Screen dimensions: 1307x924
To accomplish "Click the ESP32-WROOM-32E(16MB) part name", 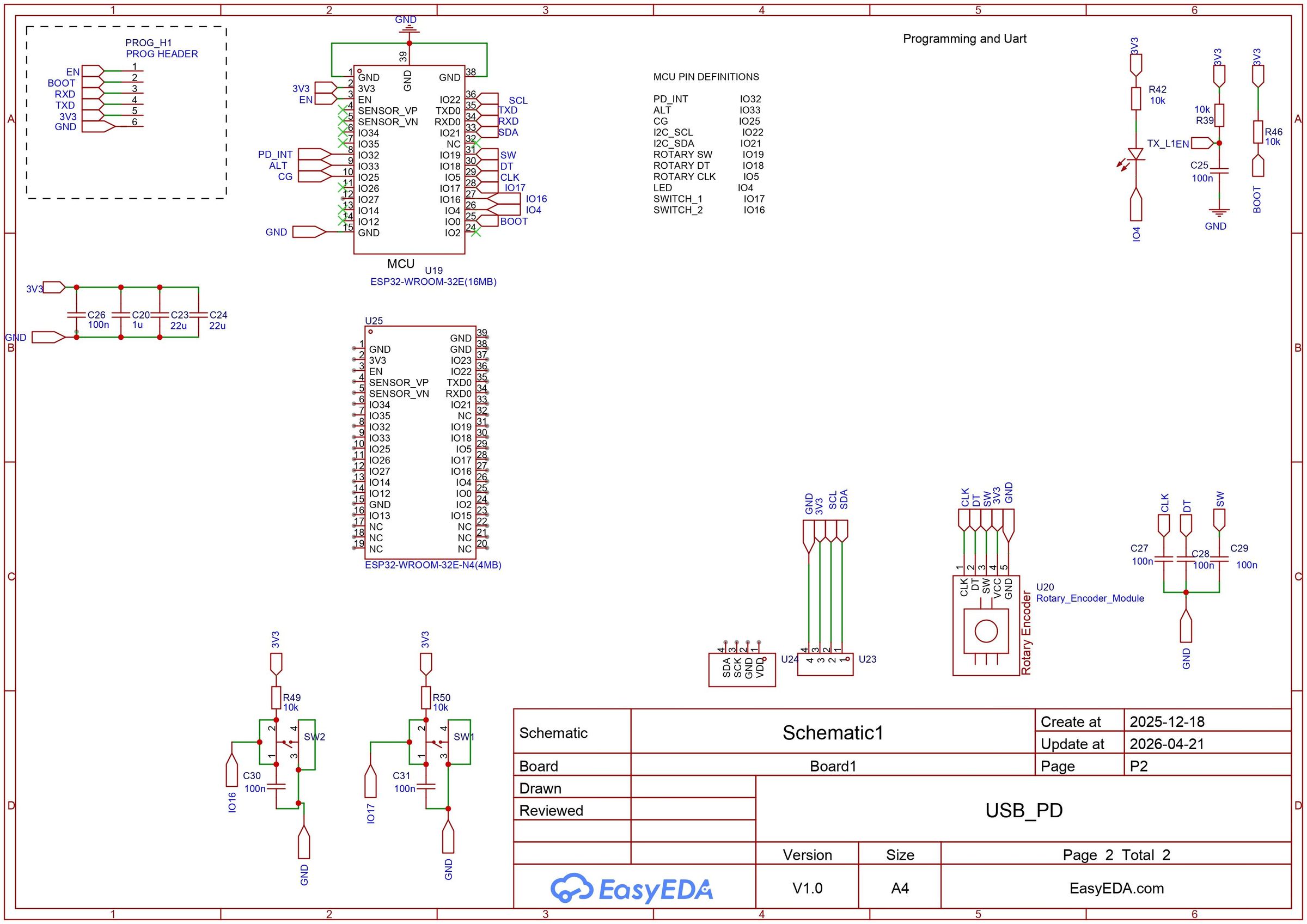I will [433, 282].
